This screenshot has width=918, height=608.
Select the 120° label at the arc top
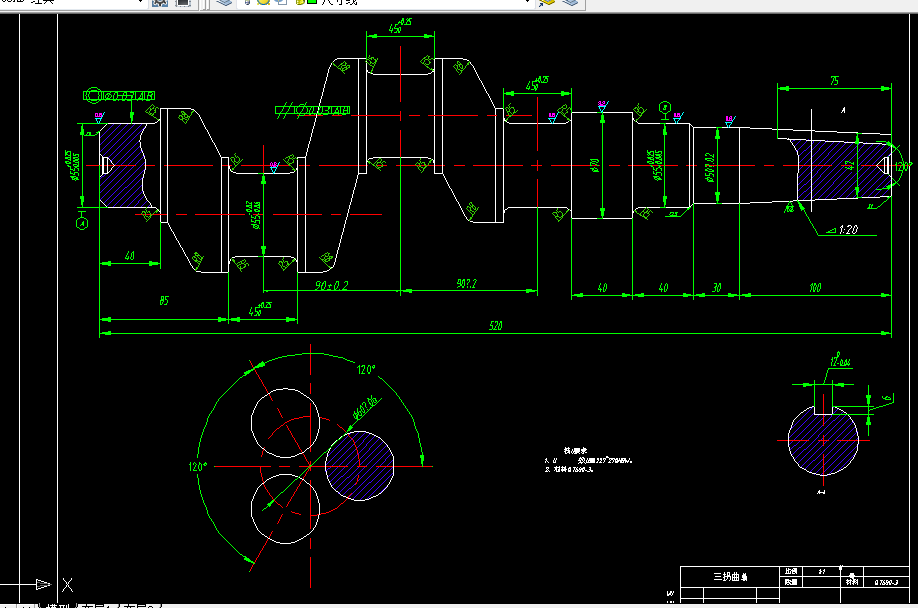366,370
